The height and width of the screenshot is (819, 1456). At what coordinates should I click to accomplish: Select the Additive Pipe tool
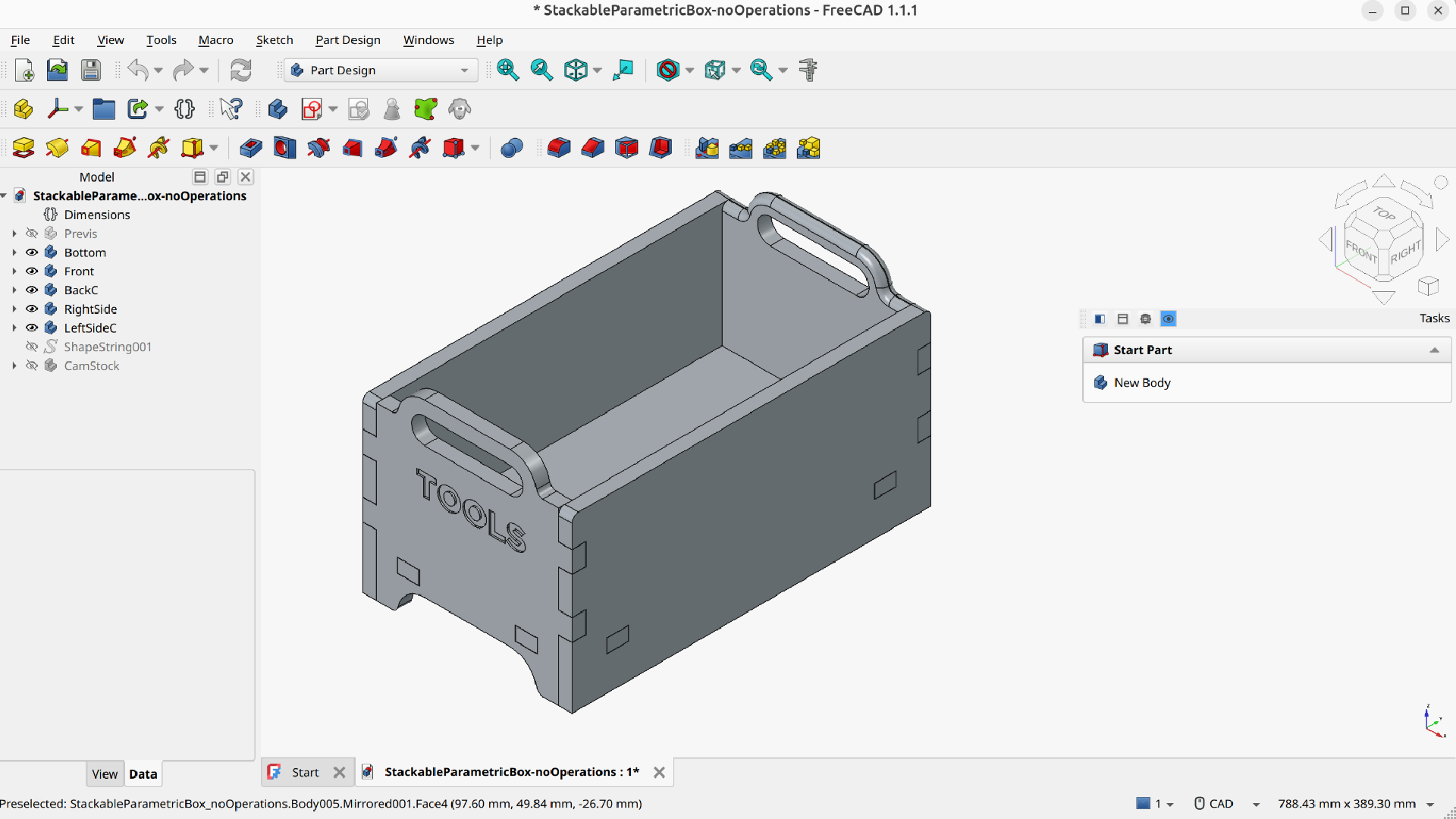(124, 148)
